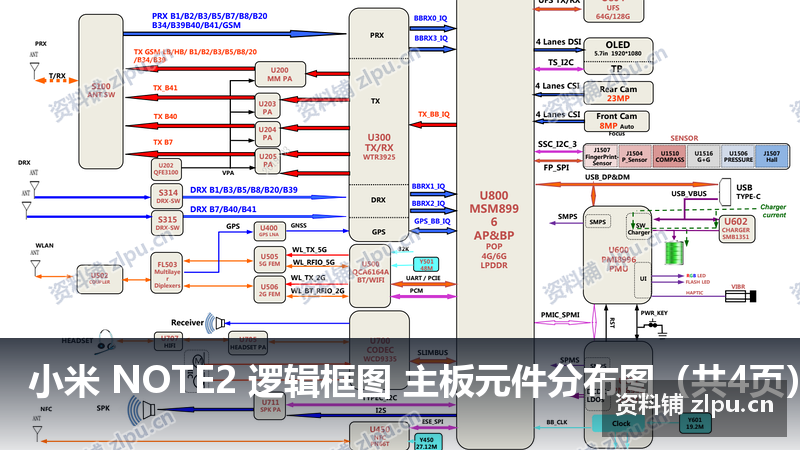Image resolution: width=800 pixels, height=450 pixels.
Task: Click the TX_BB_IQ signal label
Action: point(434,114)
